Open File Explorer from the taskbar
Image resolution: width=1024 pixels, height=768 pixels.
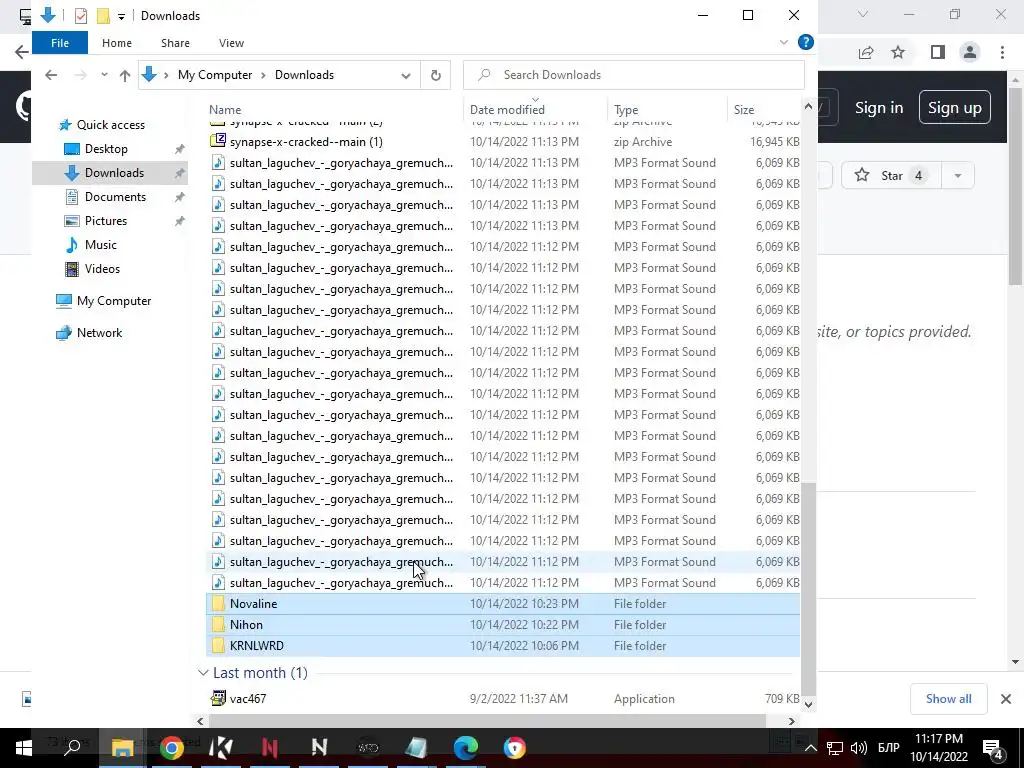tap(122, 747)
